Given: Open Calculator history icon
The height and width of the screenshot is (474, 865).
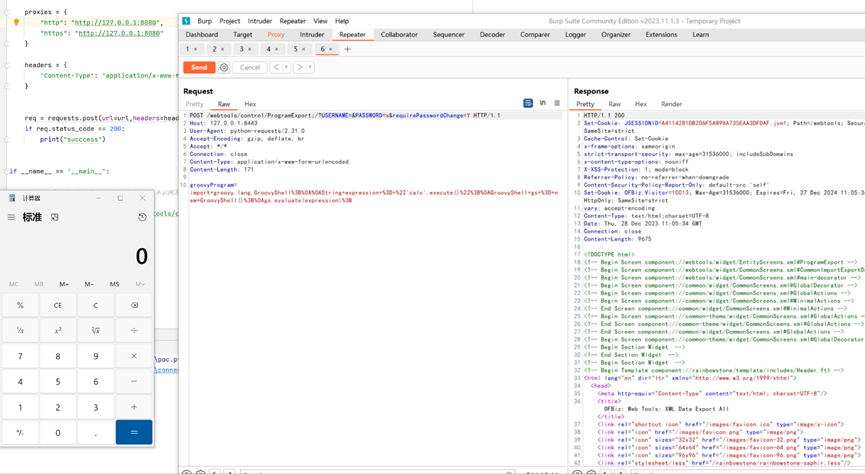Looking at the screenshot, I should (x=142, y=217).
